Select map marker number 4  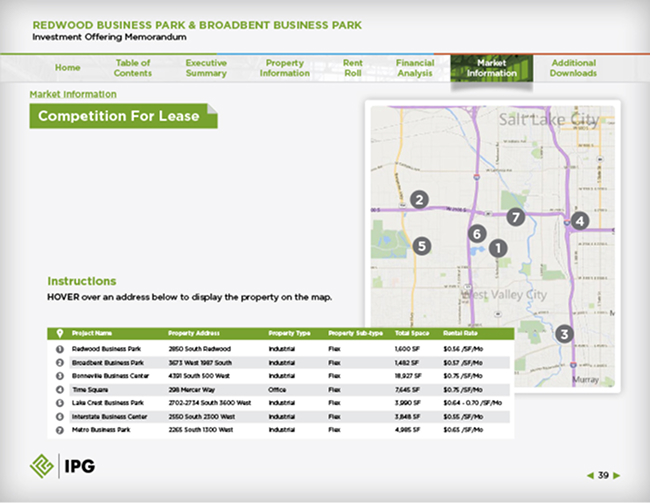click(x=580, y=221)
